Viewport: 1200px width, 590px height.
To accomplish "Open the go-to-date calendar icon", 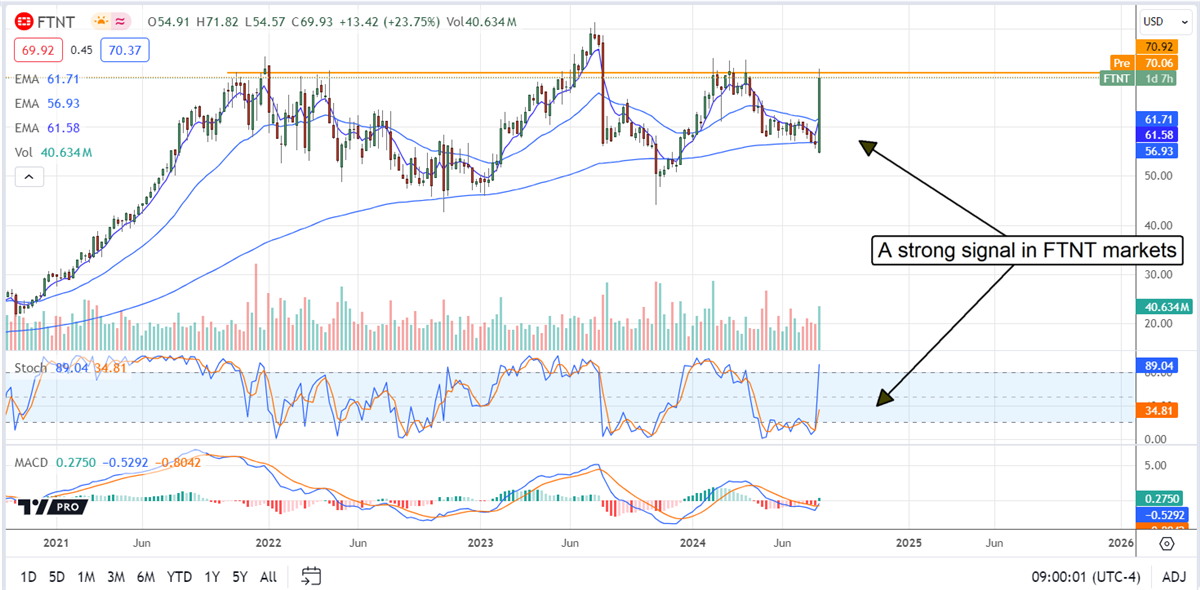I will (x=311, y=575).
